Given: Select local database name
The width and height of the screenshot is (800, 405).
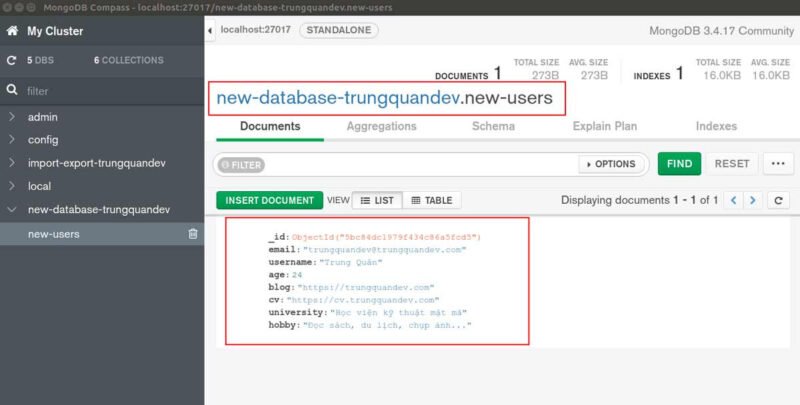Looking at the screenshot, I should (x=39, y=186).
